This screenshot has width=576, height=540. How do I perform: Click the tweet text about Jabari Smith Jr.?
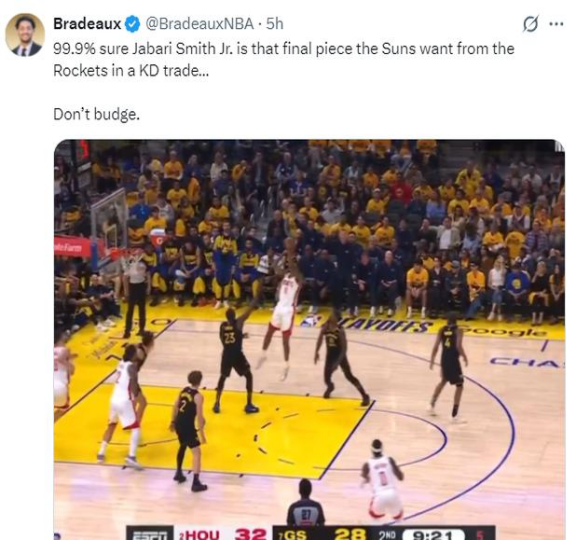[284, 60]
